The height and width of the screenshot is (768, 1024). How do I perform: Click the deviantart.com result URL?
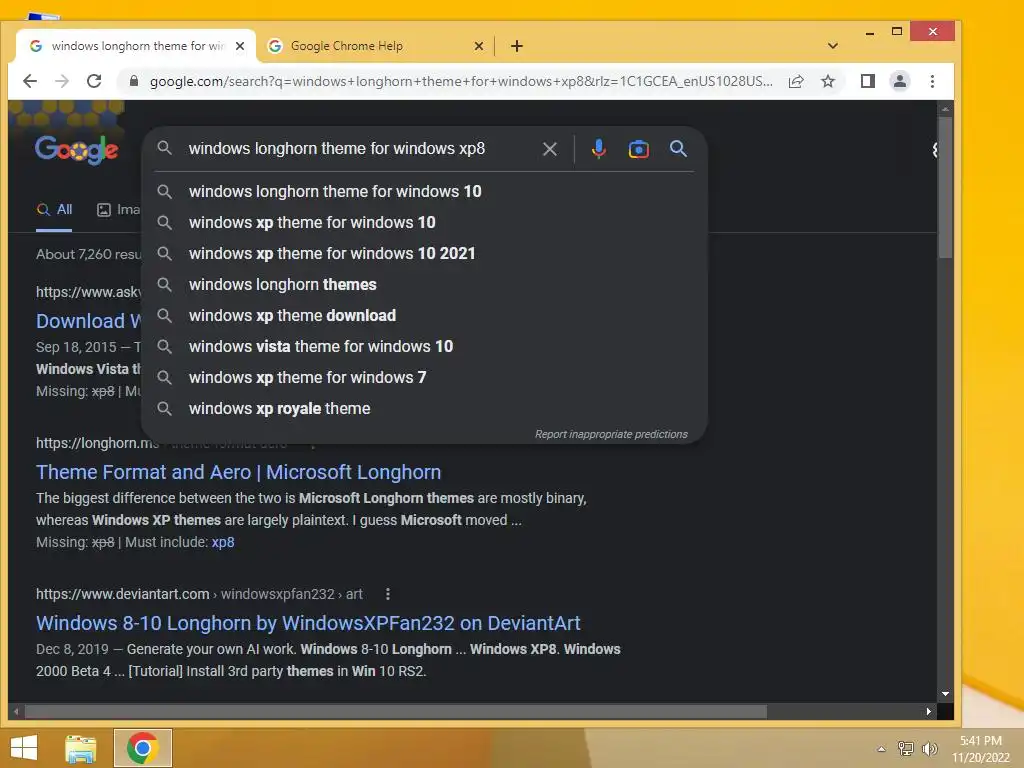coord(199,594)
